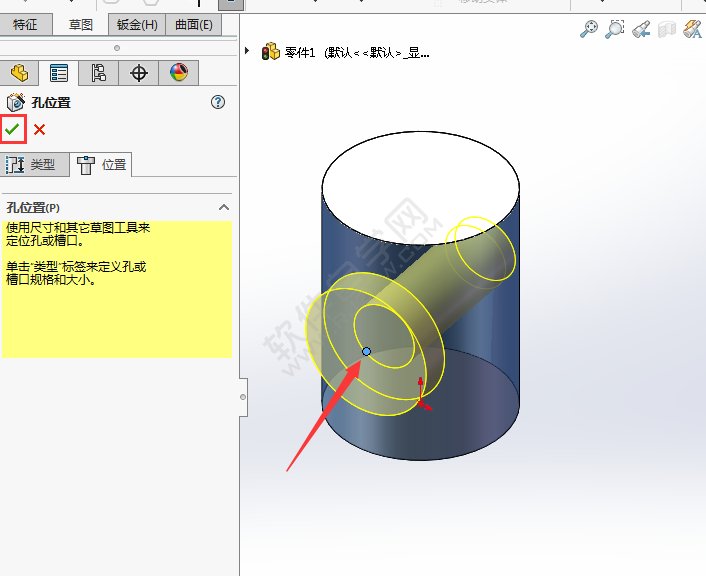
Task: Confirm hole position with green checkmark
Action: pyautogui.click(x=13, y=129)
